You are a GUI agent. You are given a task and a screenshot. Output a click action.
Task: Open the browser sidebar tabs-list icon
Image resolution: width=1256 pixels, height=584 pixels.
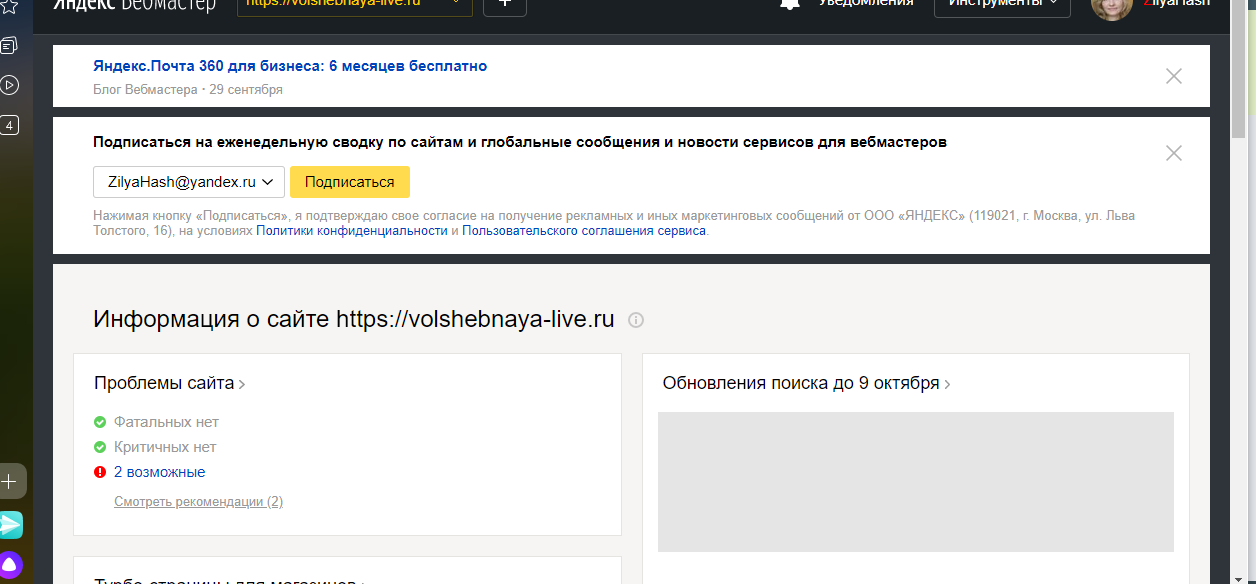9,45
